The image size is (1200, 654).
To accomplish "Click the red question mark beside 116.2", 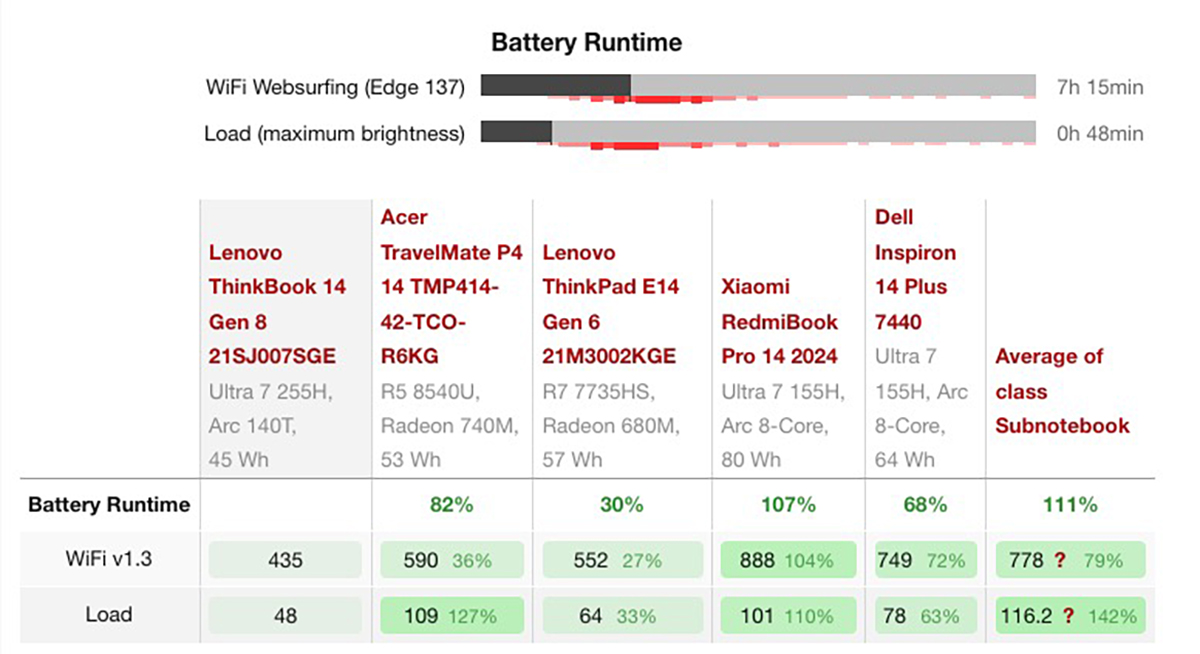I will click(1069, 616).
